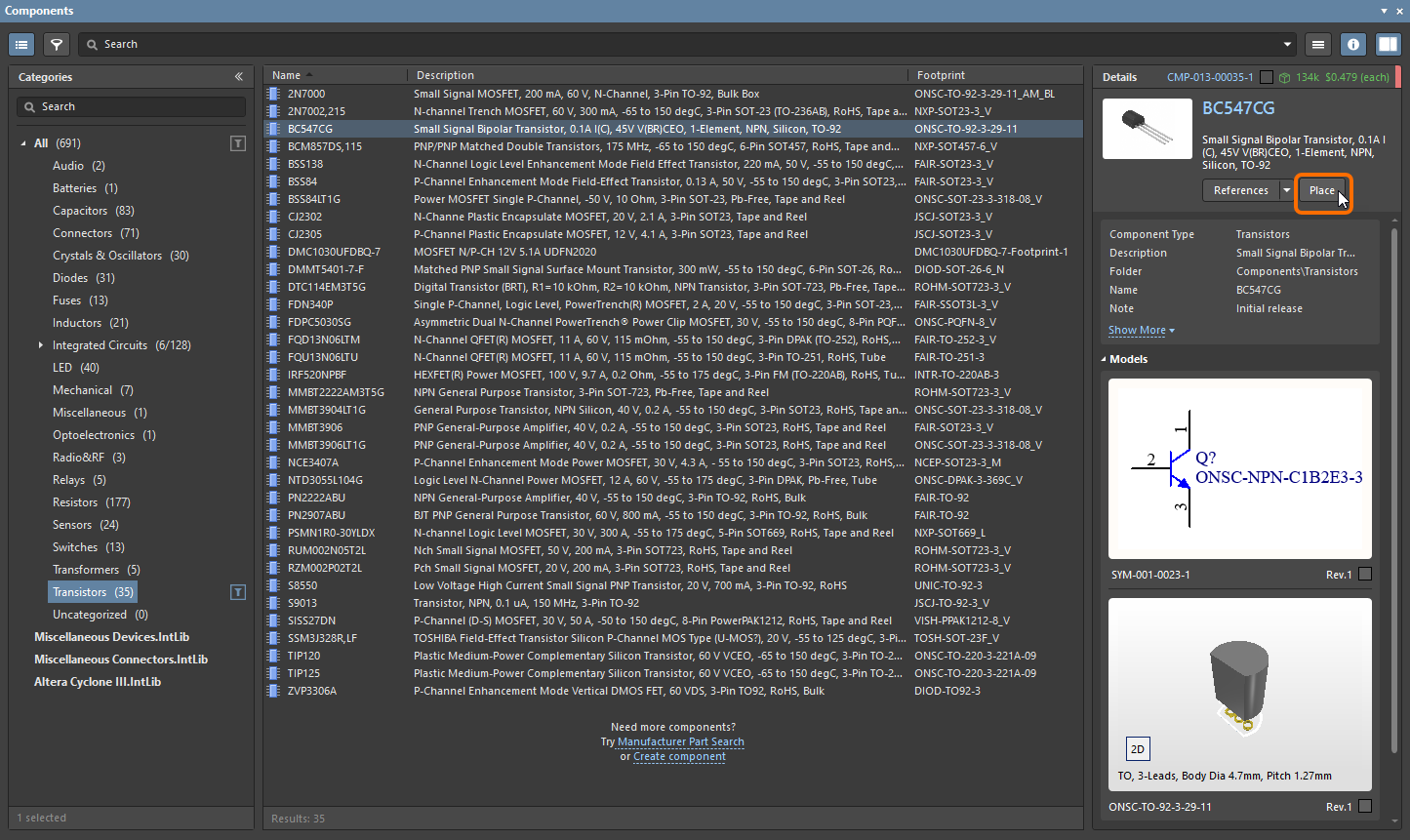
Task: Tick the checkbox next to CMP-013-00035-1
Action: pyautogui.click(x=1267, y=77)
